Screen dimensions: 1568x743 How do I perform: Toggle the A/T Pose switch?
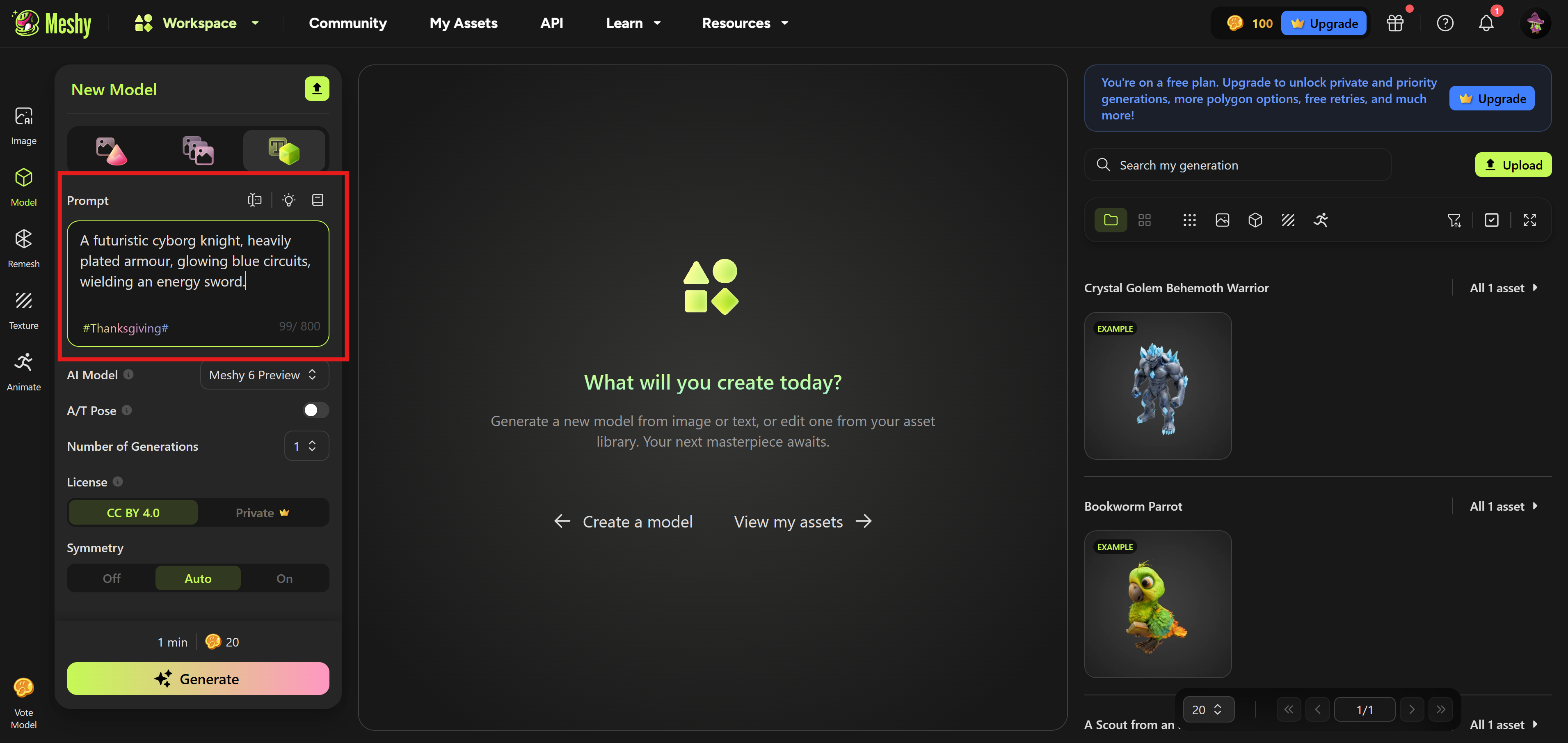coord(315,410)
